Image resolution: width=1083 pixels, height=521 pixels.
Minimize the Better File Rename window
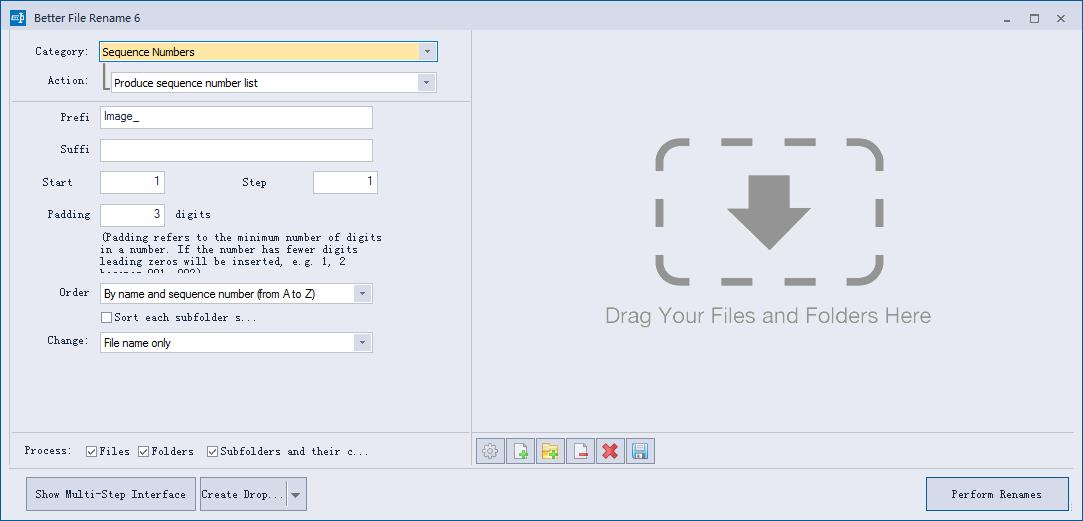point(1008,19)
